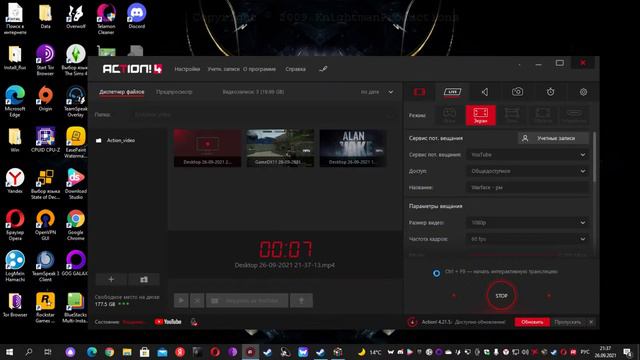Open Google Chrome desktop shortcut
The height and width of the screenshot is (360, 640).
(x=76, y=225)
